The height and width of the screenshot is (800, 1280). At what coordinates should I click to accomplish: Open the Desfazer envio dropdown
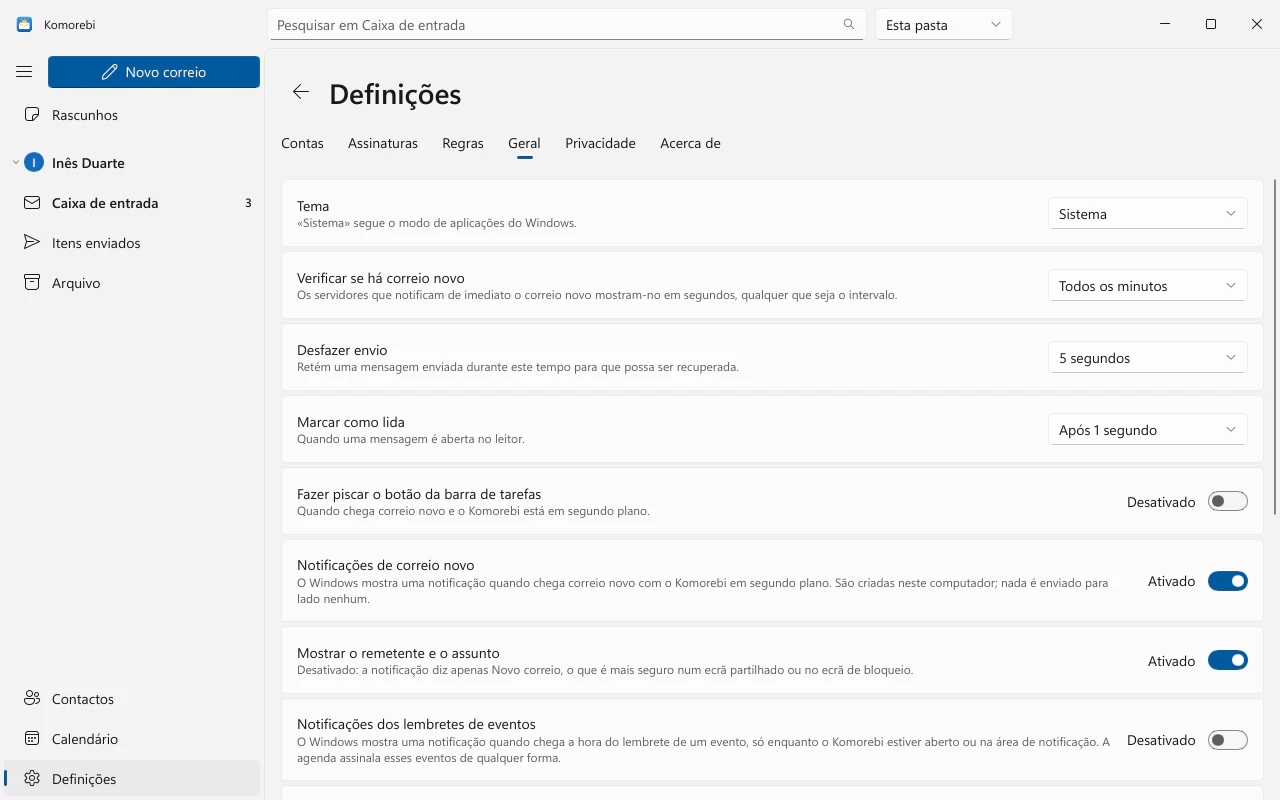pyautogui.click(x=1148, y=358)
